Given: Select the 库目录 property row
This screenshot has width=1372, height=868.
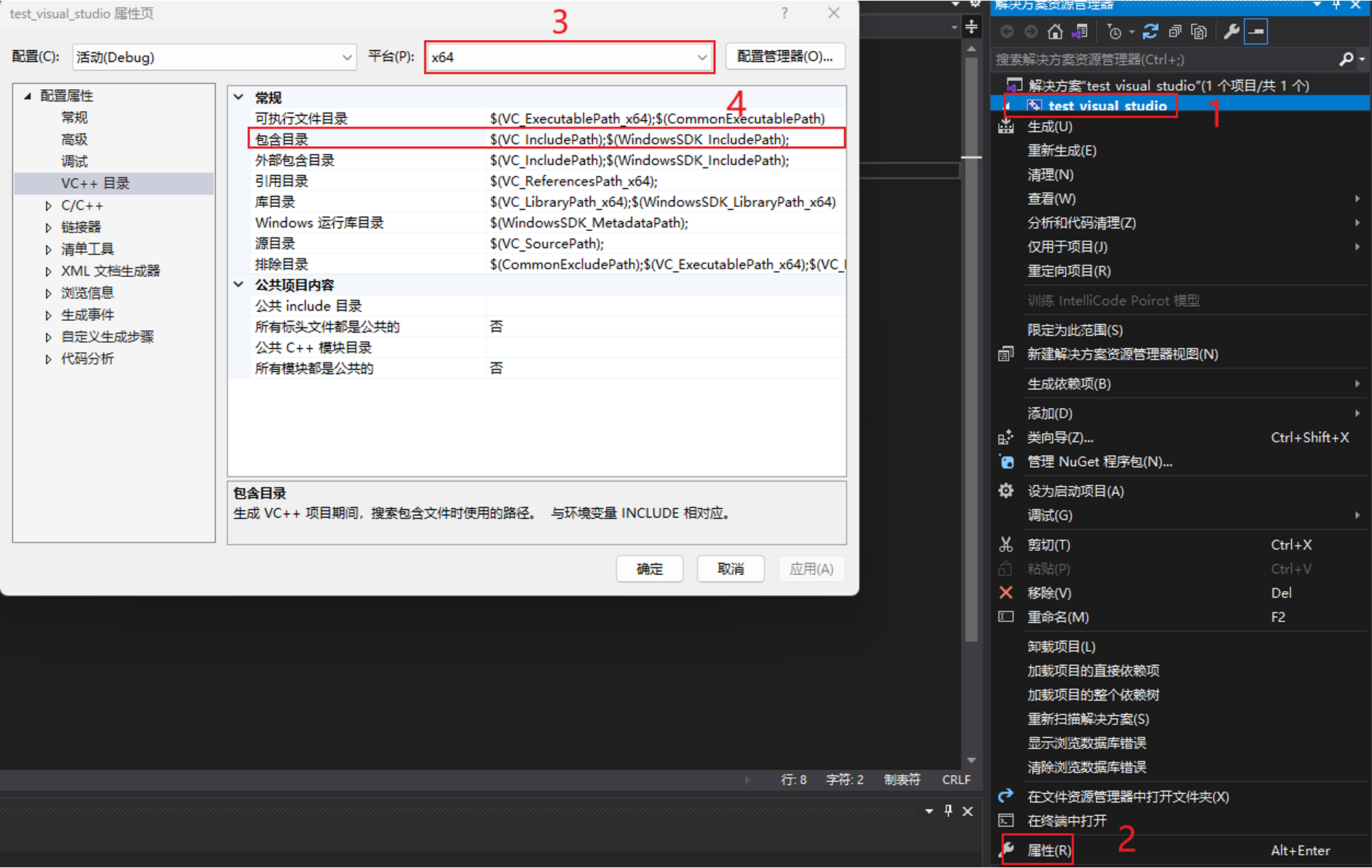Looking at the screenshot, I should point(546,202).
